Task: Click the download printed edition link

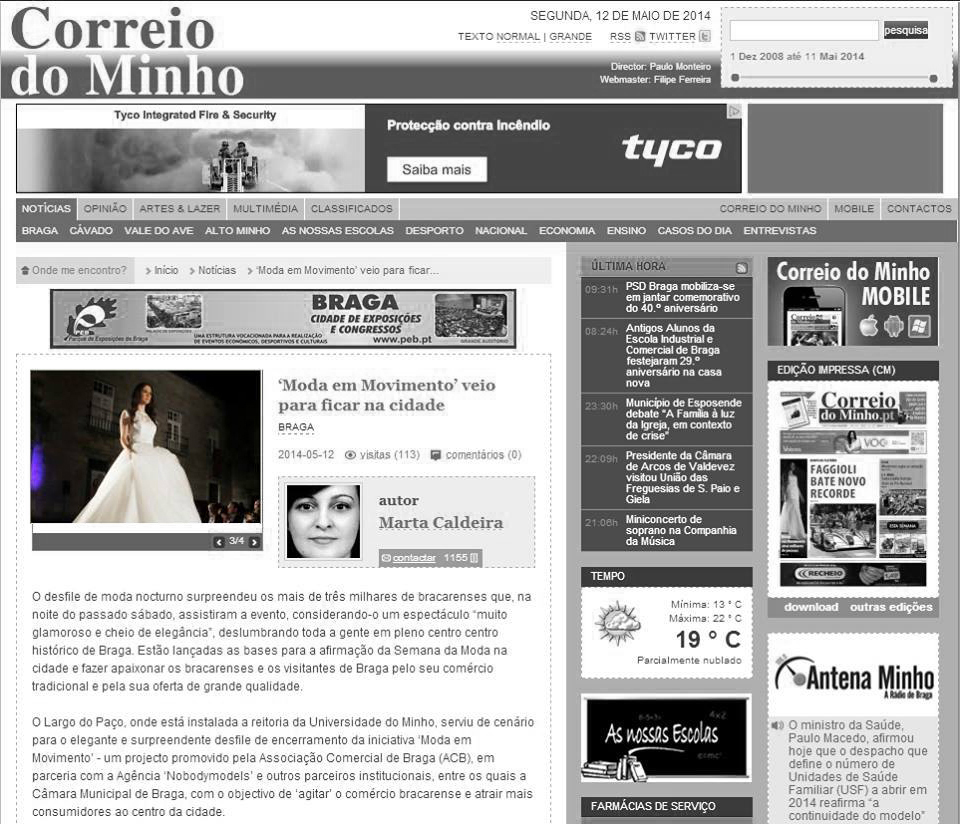Action: coord(811,607)
